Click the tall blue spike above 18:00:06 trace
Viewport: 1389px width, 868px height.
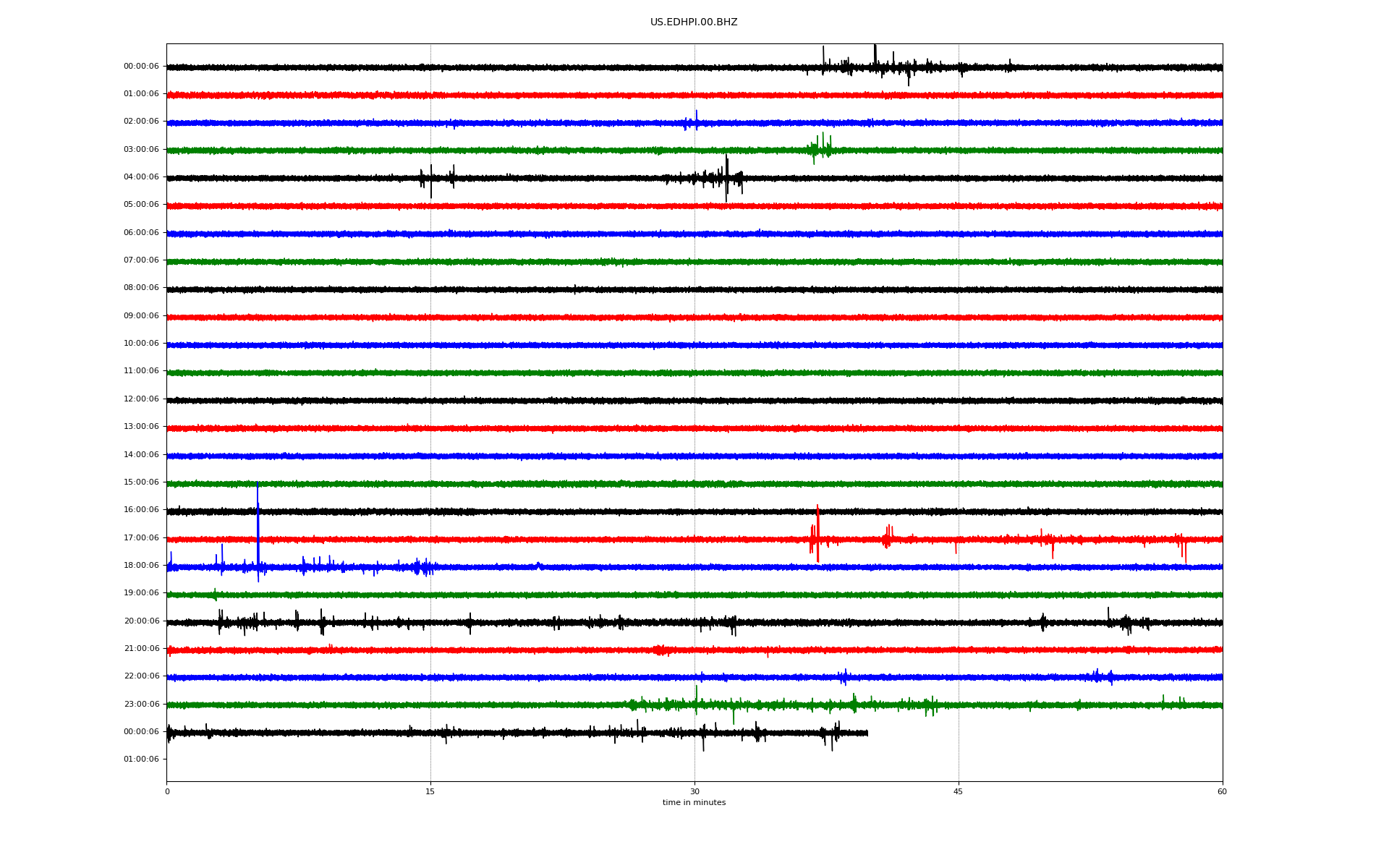(x=258, y=524)
